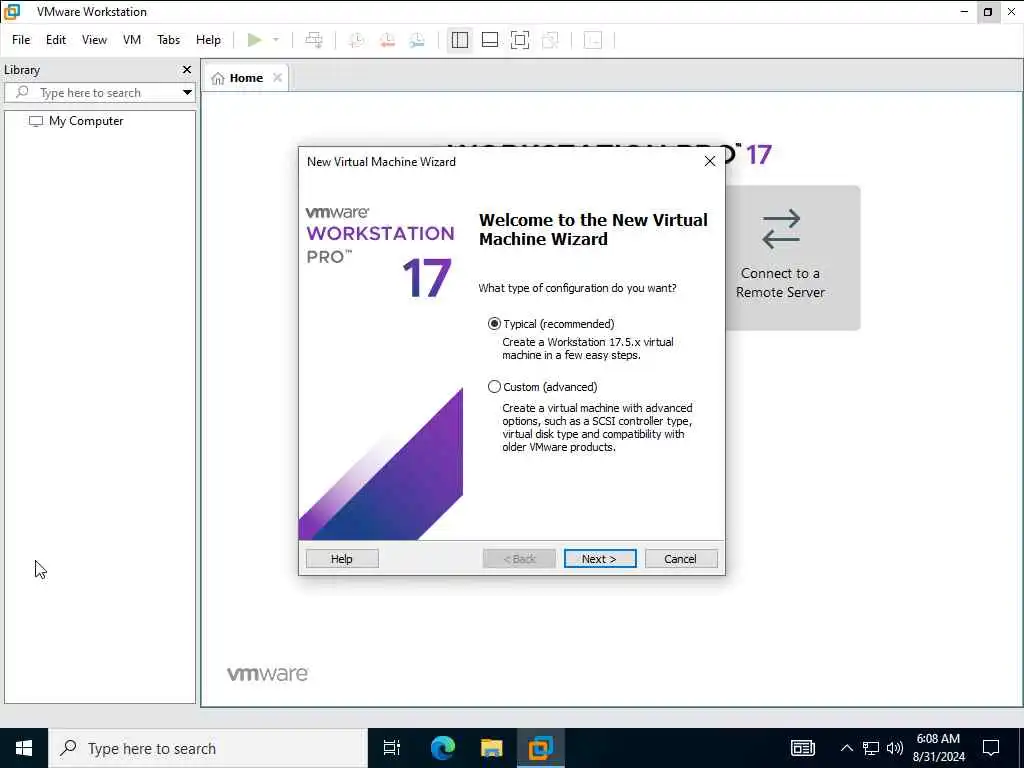Click the Windows taskbar search box

point(208,748)
